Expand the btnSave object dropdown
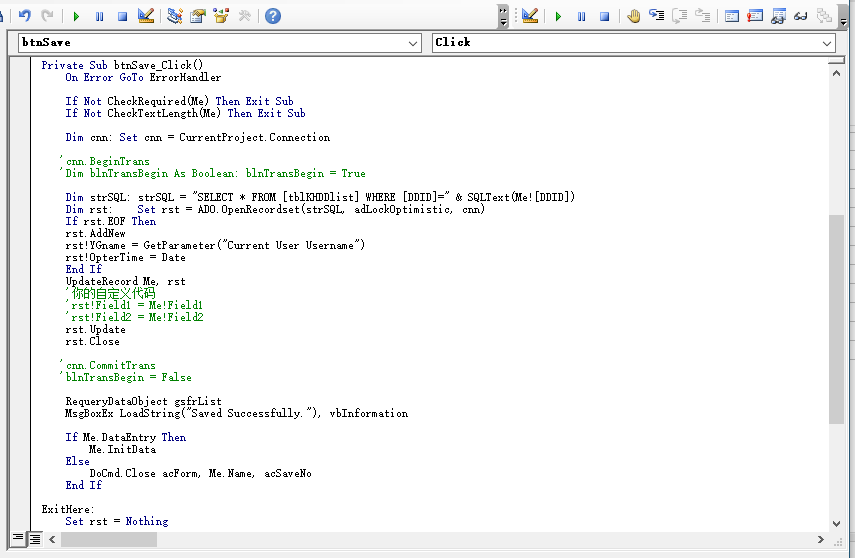The image size is (855, 558). [413, 43]
